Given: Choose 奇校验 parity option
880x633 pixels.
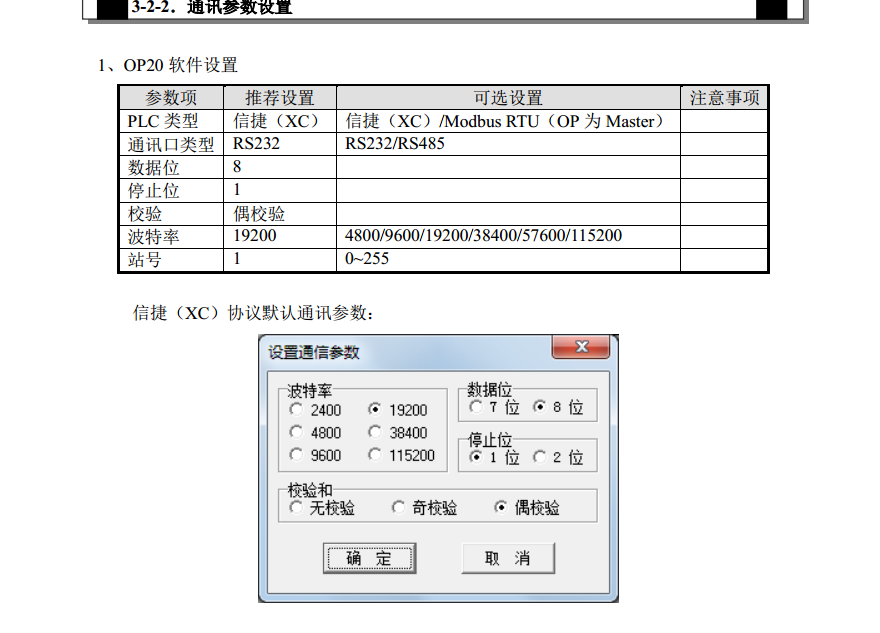Looking at the screenshot, I should click(399, 508).
